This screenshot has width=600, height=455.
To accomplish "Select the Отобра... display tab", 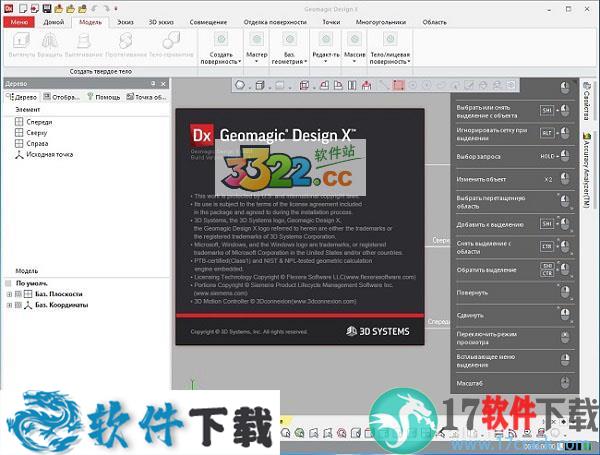I will (x=61, y=97).
